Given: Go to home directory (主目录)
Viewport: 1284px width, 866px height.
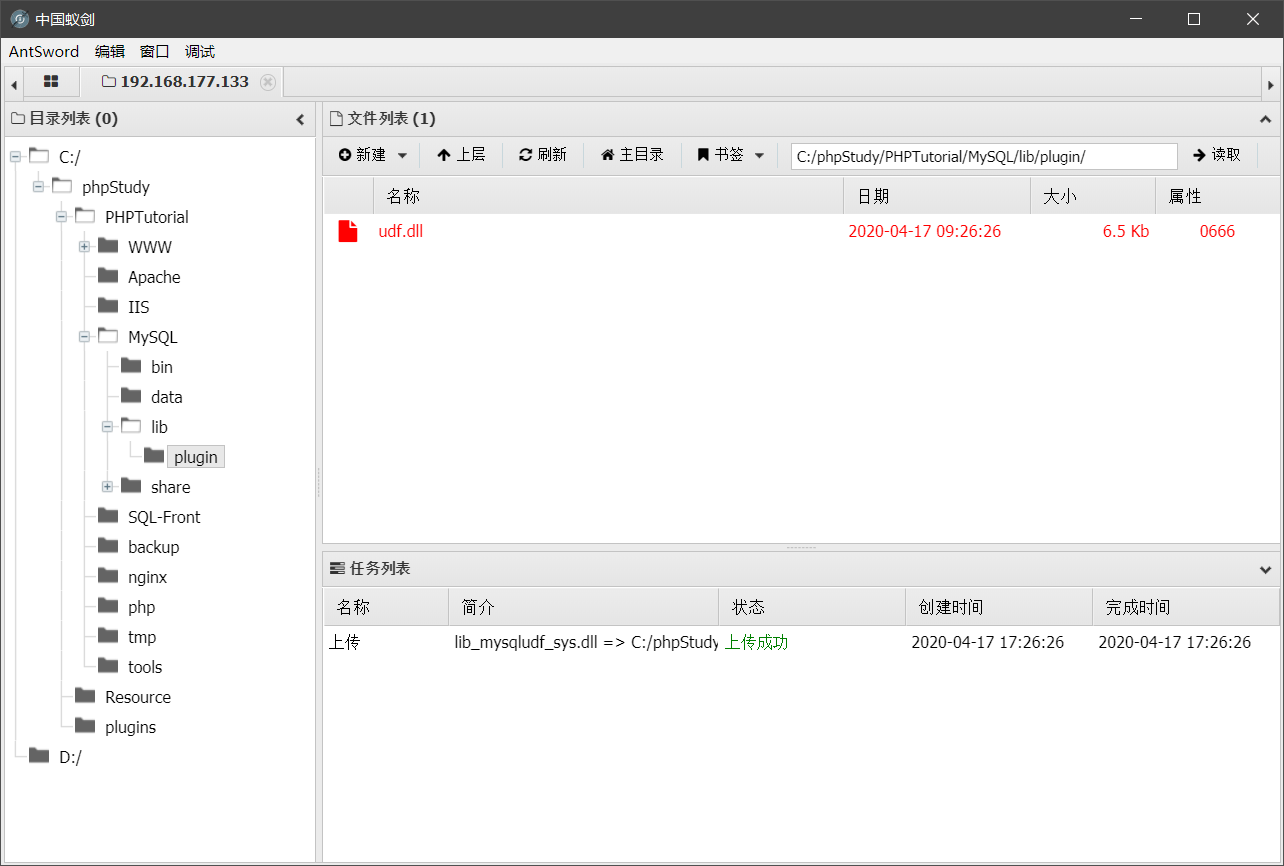Looking at the screenshot, I should coord(632,155).
